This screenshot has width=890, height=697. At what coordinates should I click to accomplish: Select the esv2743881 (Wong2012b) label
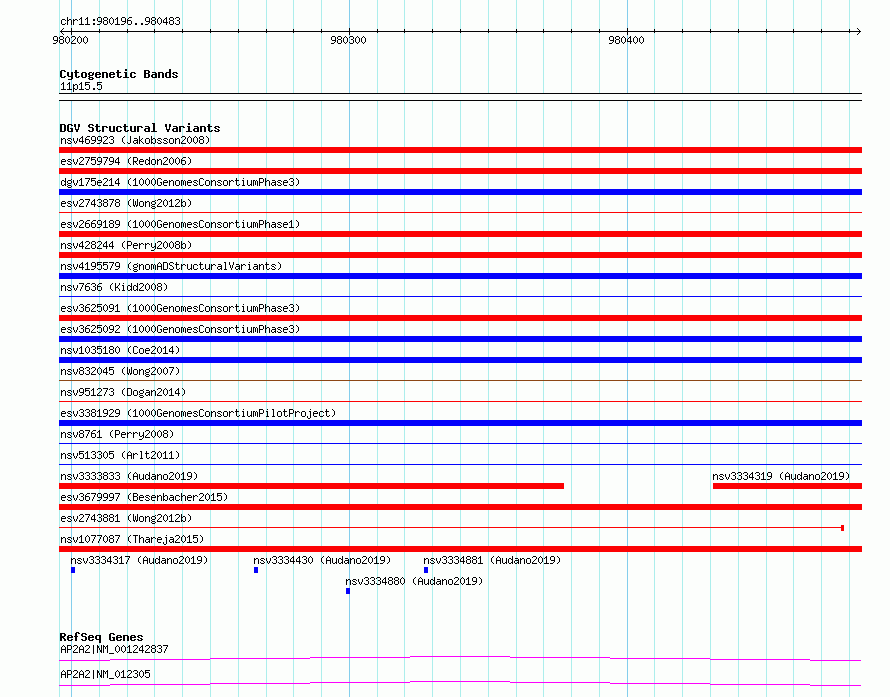[126, 518]
